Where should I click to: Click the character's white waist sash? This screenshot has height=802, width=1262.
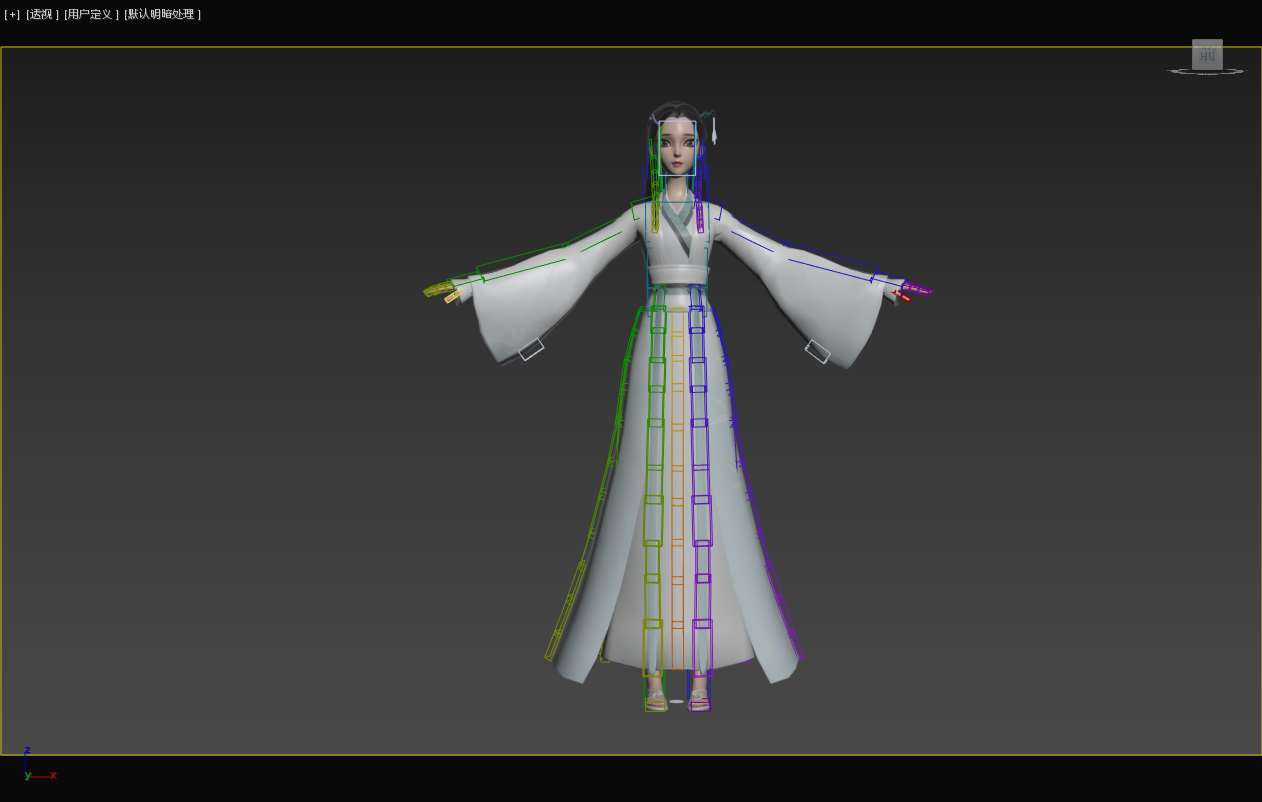(x=677, y=275)
